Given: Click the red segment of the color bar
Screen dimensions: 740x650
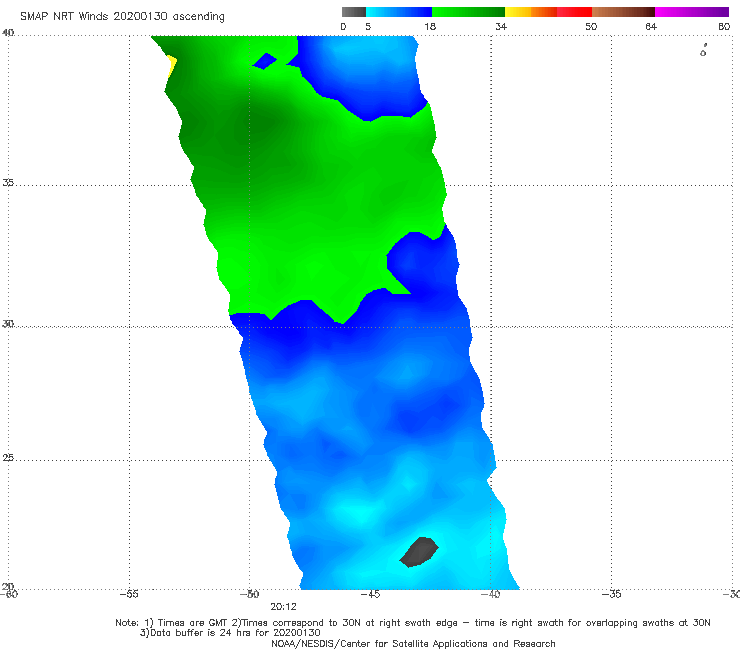Looking at the screenshot, I should [574, 12].
